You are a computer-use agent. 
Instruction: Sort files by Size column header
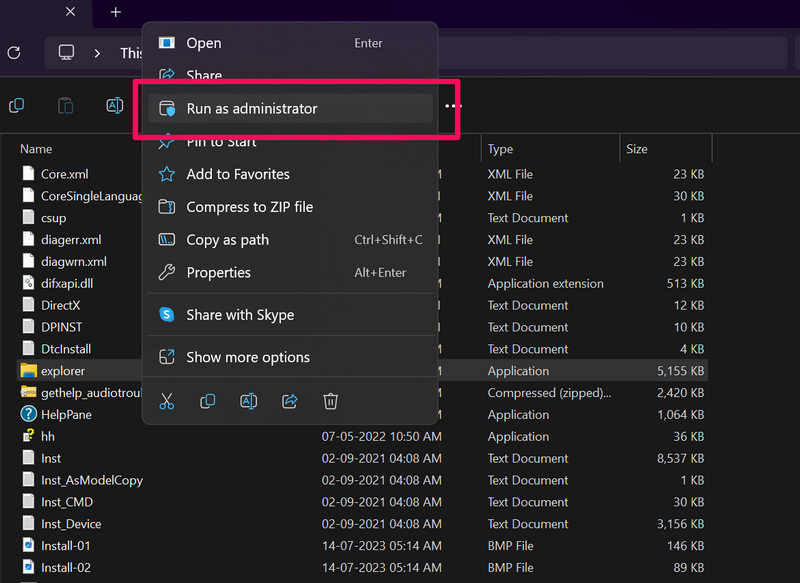pos(637,149)
